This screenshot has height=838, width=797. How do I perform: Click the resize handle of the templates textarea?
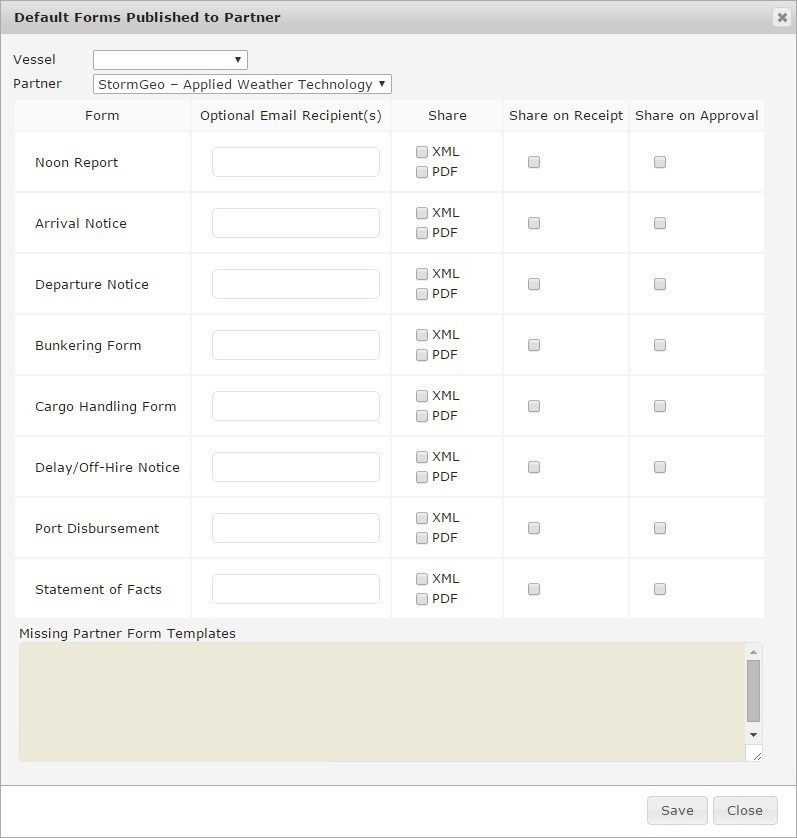click(756, 755)
